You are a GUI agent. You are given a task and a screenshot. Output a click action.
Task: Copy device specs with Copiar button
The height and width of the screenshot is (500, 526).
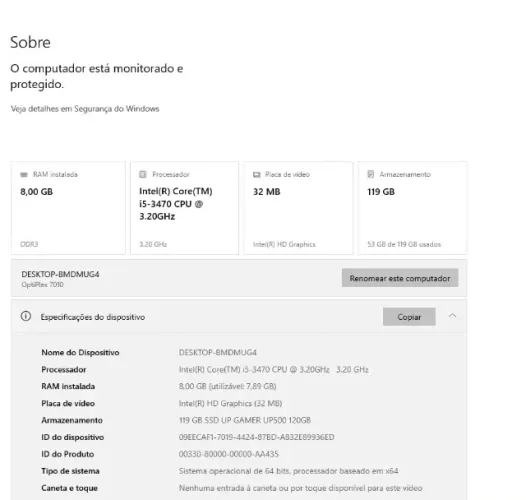point(409,317)
